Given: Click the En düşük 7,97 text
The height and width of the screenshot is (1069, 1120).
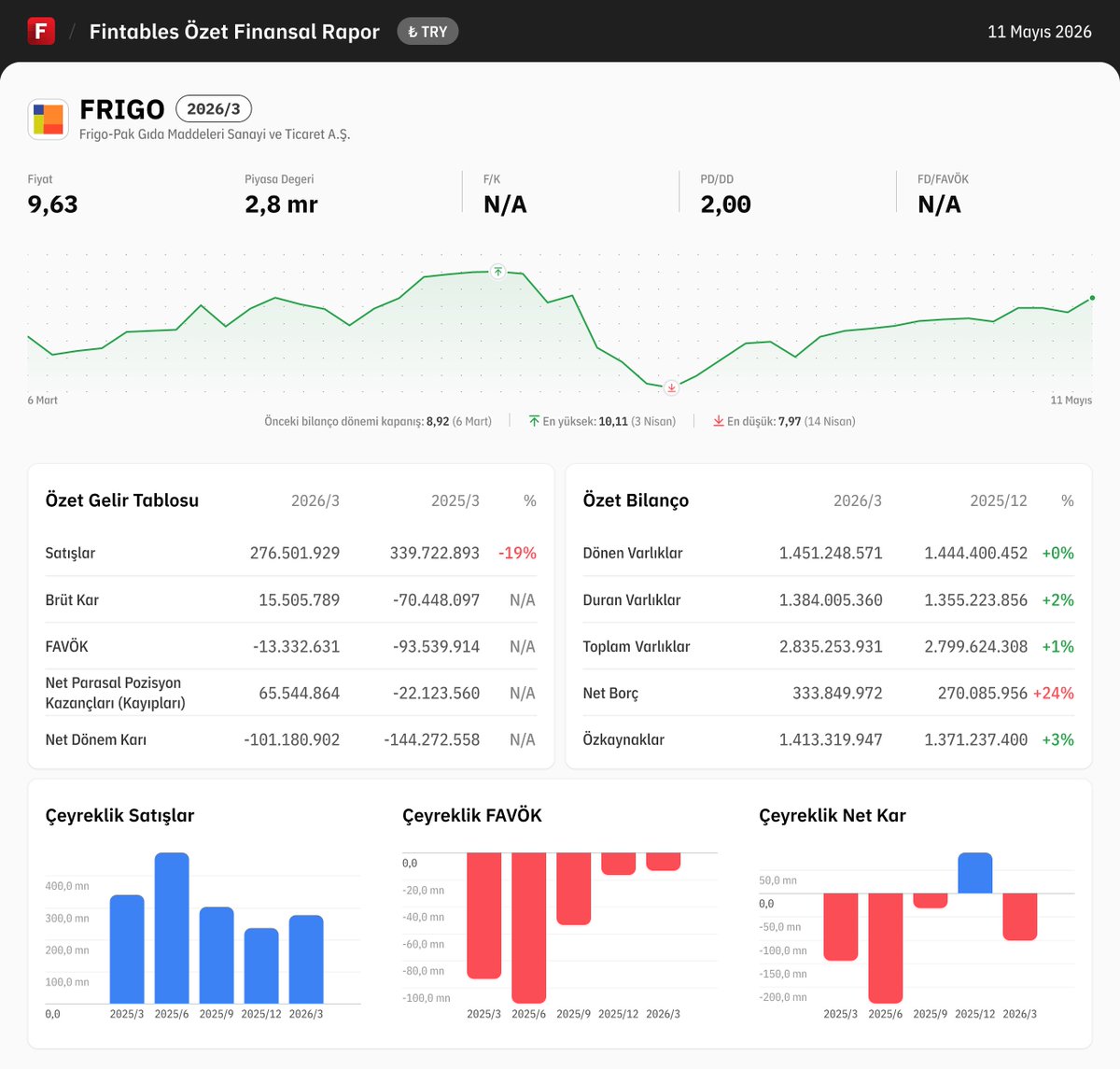Looking at the screenshot, I should 791,422.
